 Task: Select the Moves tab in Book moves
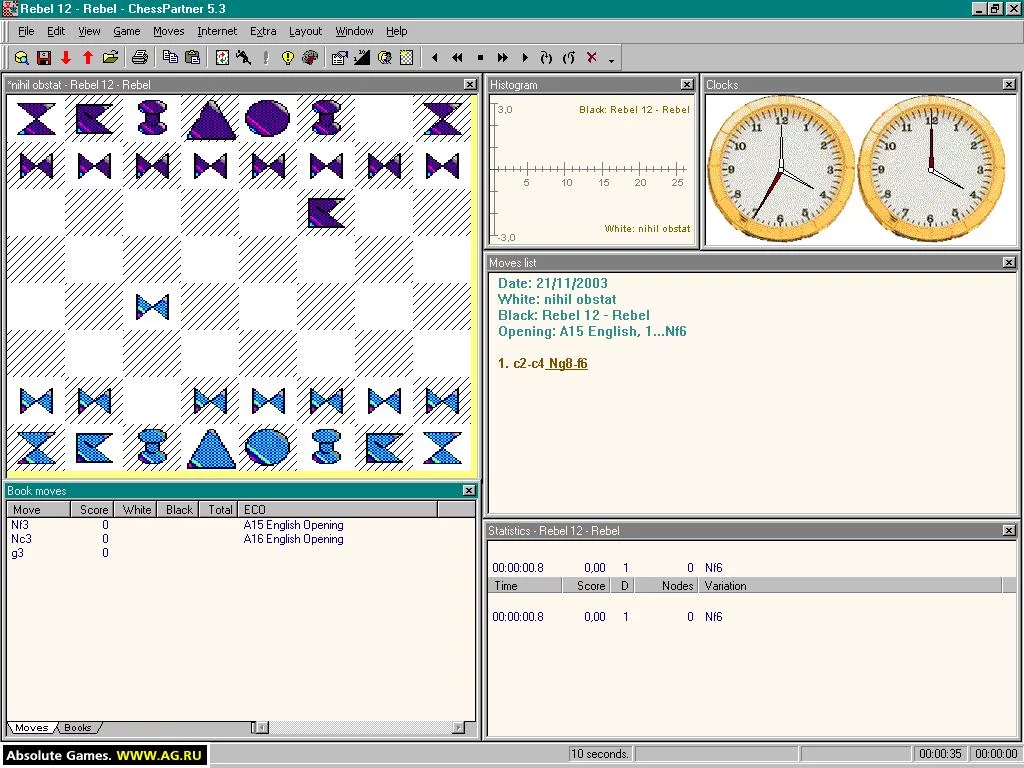click(x=31, y=728)
